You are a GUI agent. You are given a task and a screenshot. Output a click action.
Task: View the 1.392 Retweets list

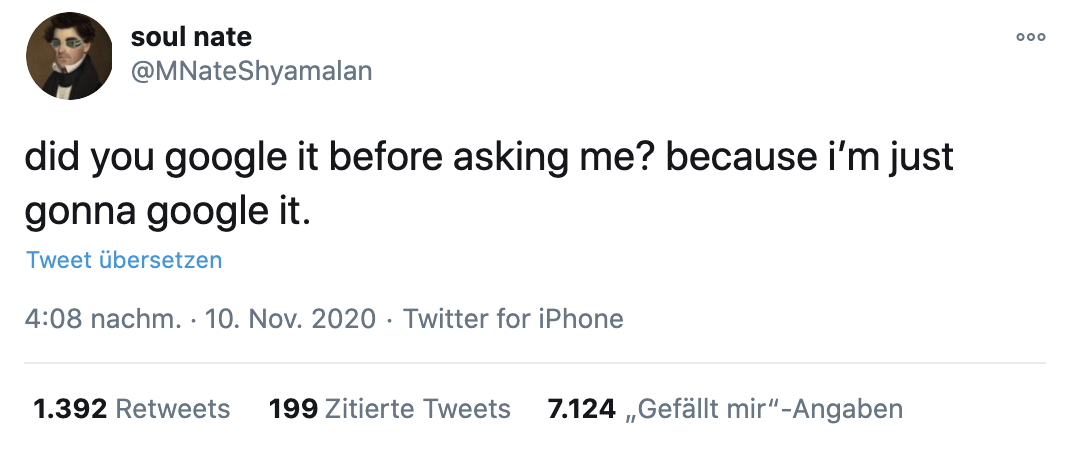132,409
